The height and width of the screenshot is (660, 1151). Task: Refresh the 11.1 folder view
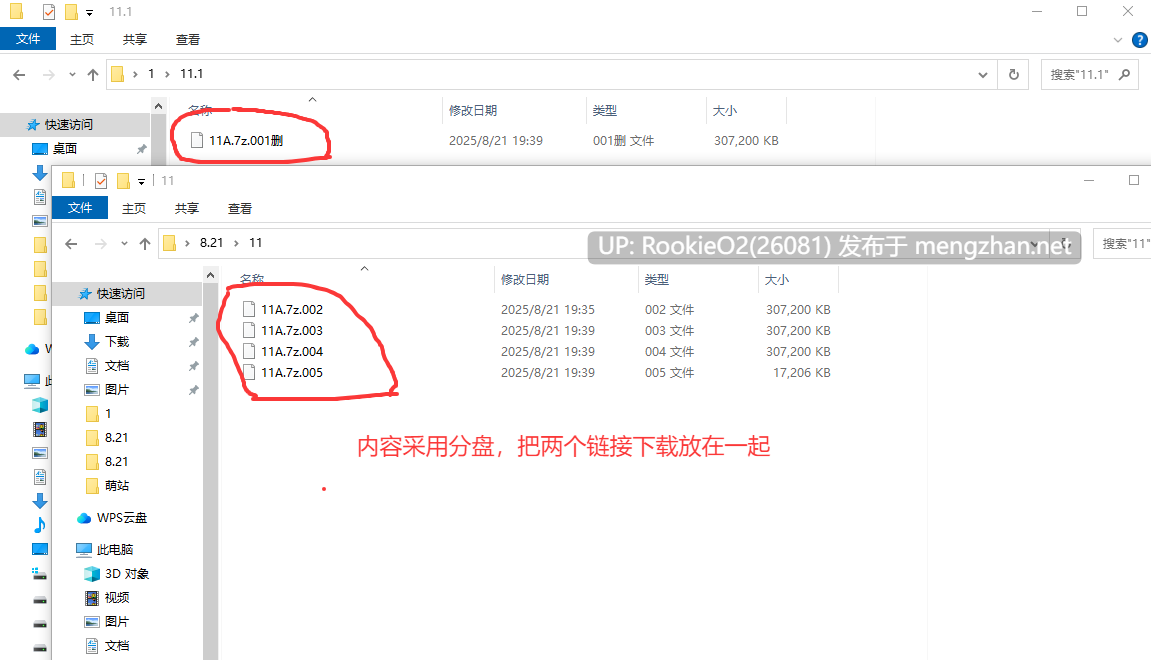(x=1014, y=74)
